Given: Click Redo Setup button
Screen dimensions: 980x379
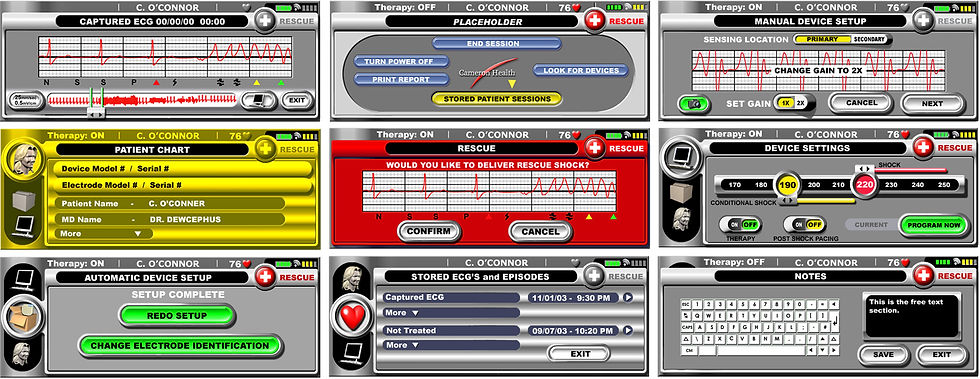Looking at the screenshot, I should tap(176, 316).
